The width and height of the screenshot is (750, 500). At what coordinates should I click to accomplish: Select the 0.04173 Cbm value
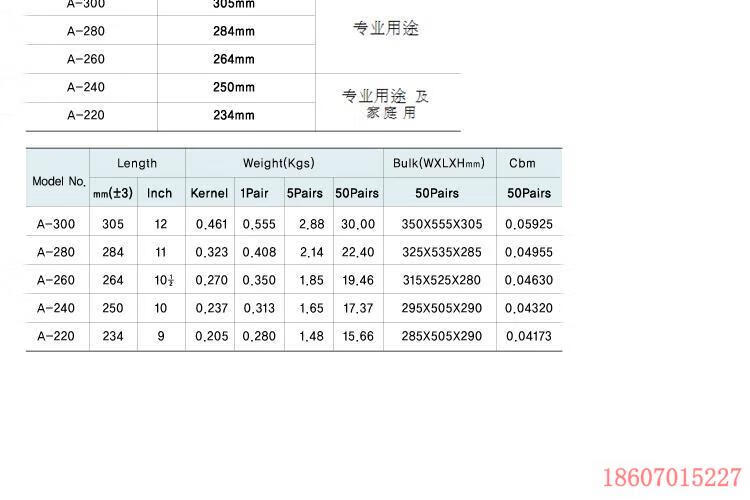coord(529,337)
